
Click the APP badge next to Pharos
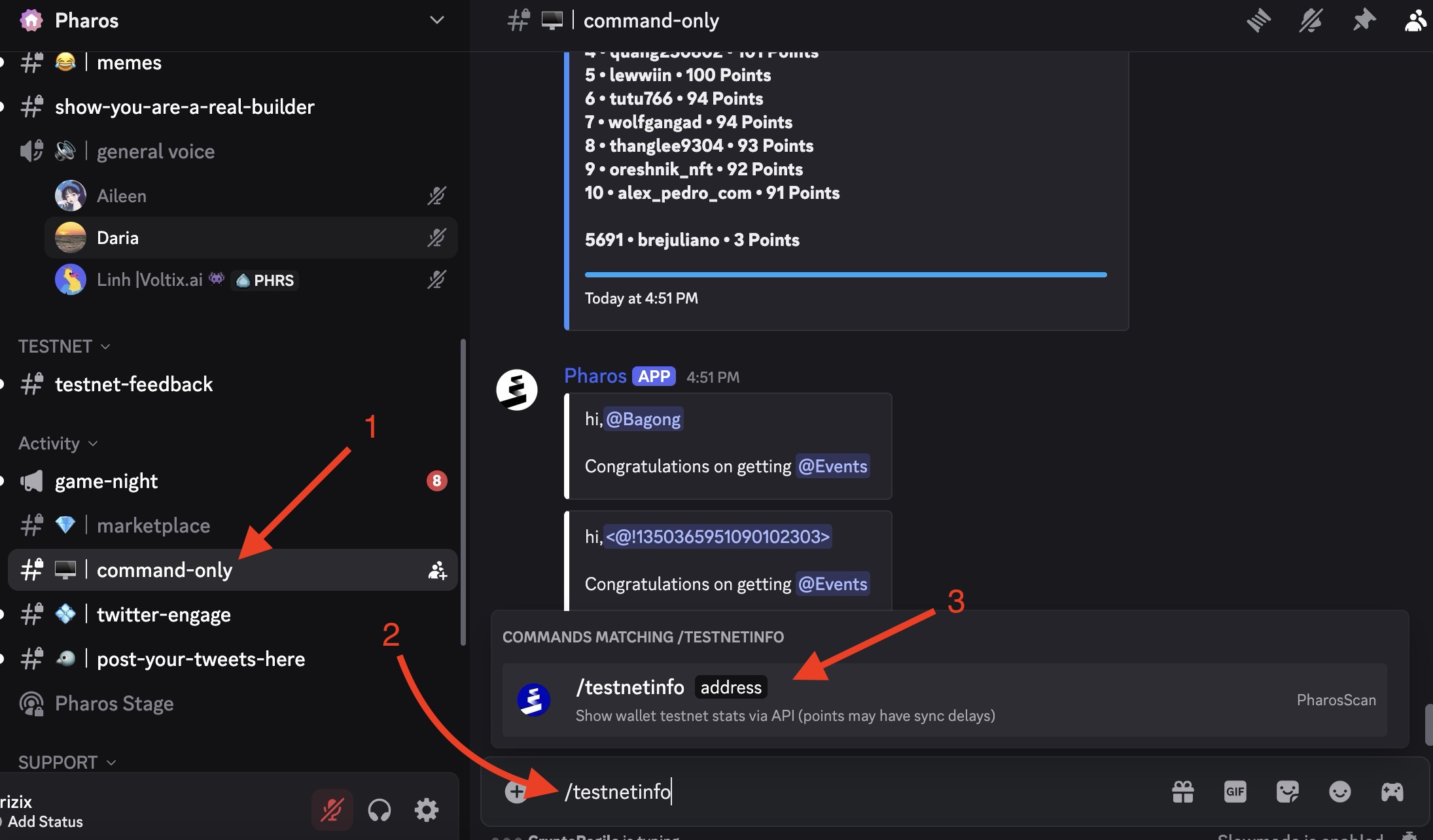654,376
